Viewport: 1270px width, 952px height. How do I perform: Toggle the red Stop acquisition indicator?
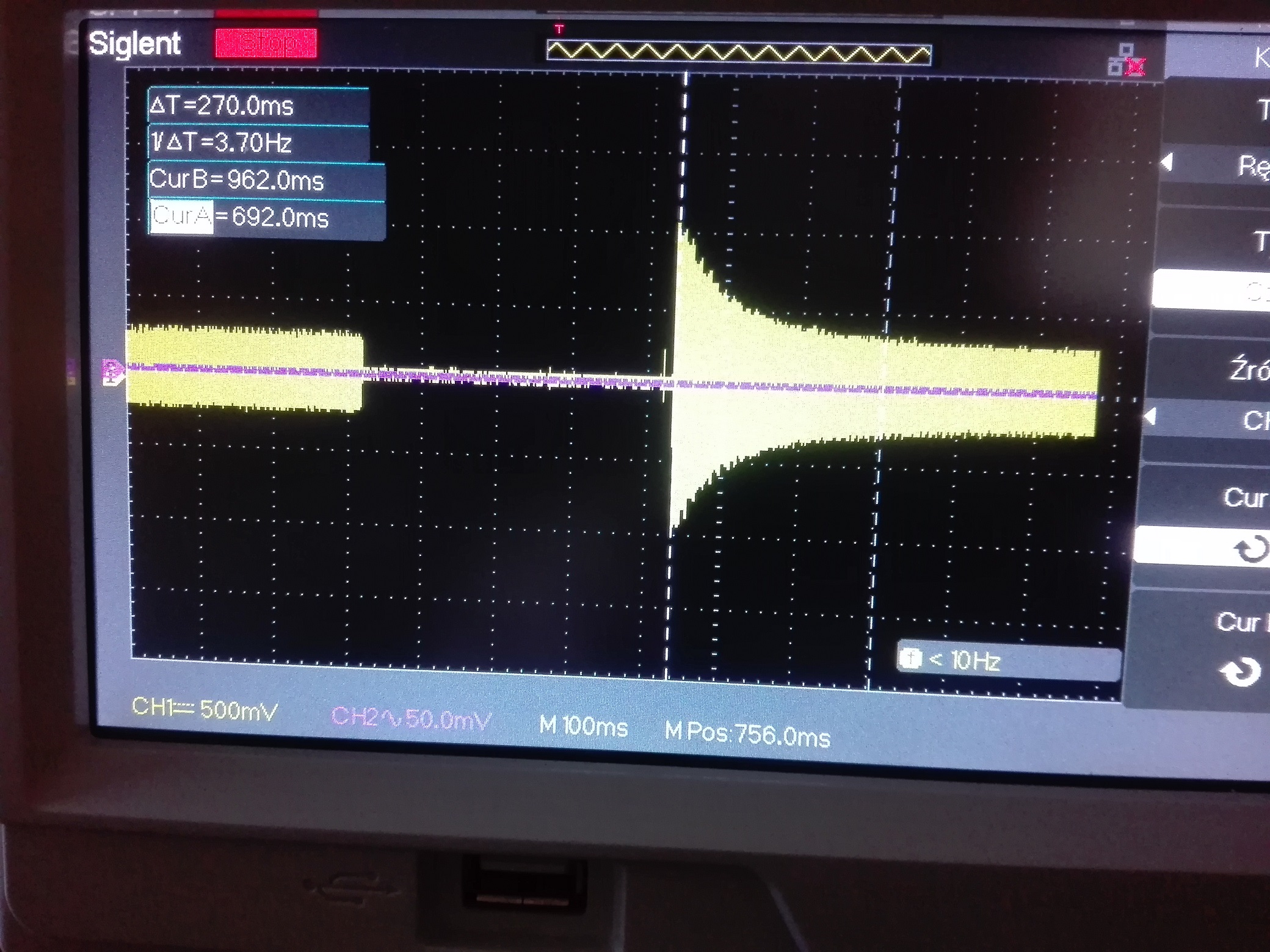click(x=266, y=43)
